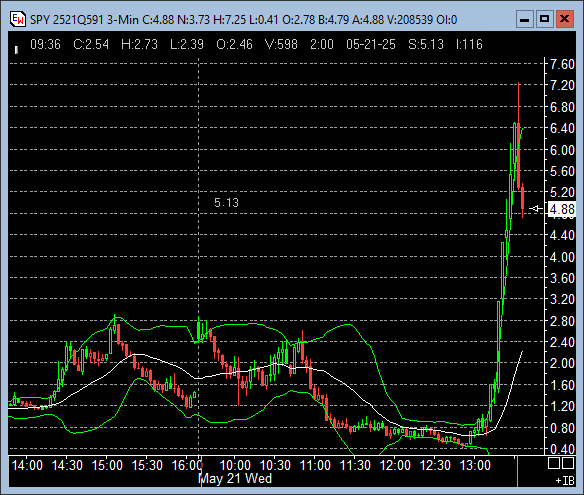
Task: Click the small white marker left of 09:36
Action: click(x=16, y=50)
